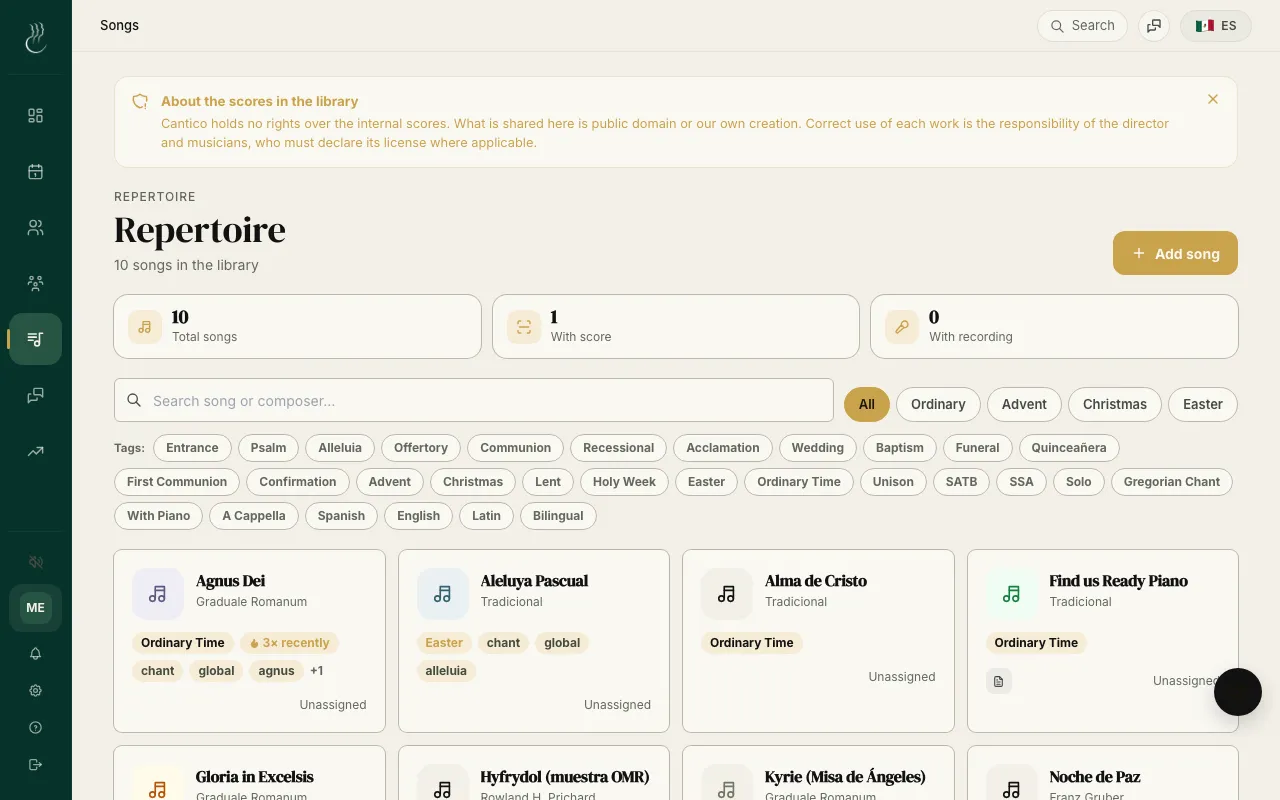Viewport: 1280px width, 800px height.
Task: Click the With score stat card
Action: coord(676,327)
